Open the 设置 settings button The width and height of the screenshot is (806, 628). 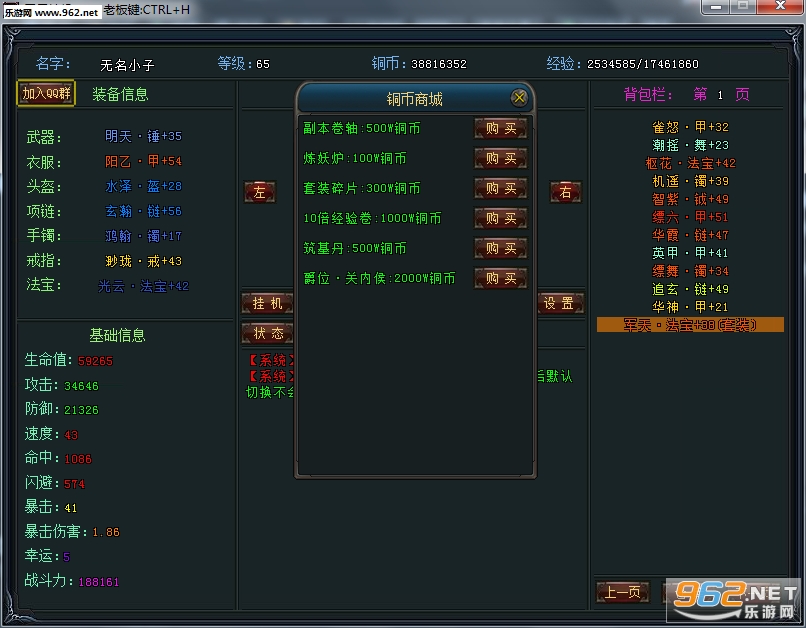point(560,303)
